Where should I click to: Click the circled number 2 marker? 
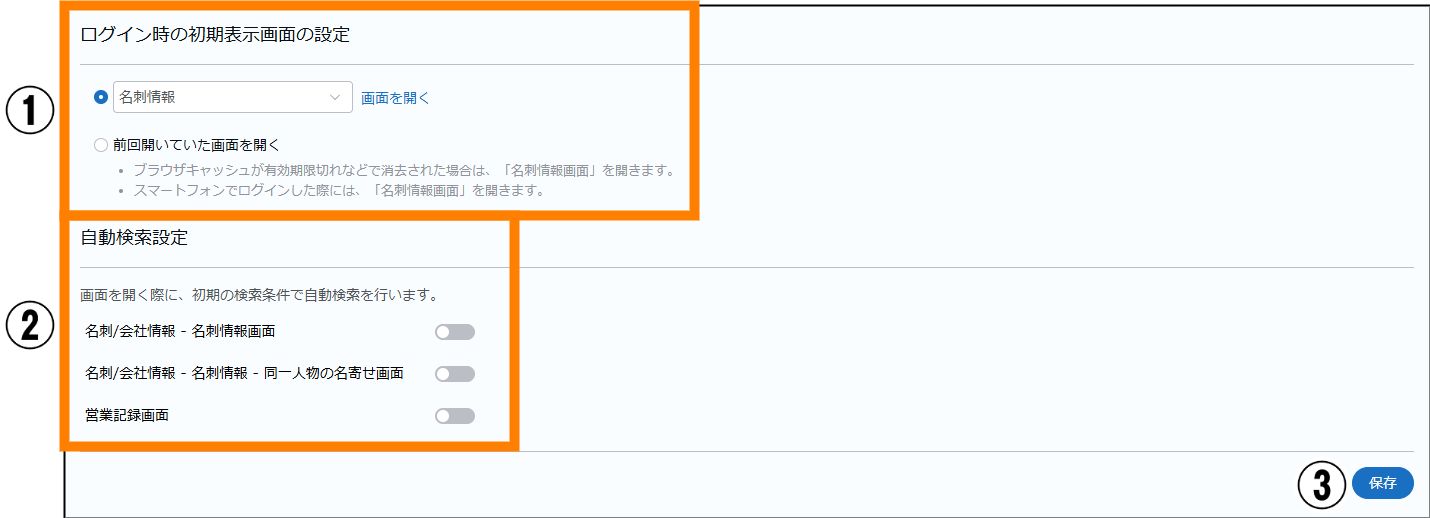tap(30, 327)
